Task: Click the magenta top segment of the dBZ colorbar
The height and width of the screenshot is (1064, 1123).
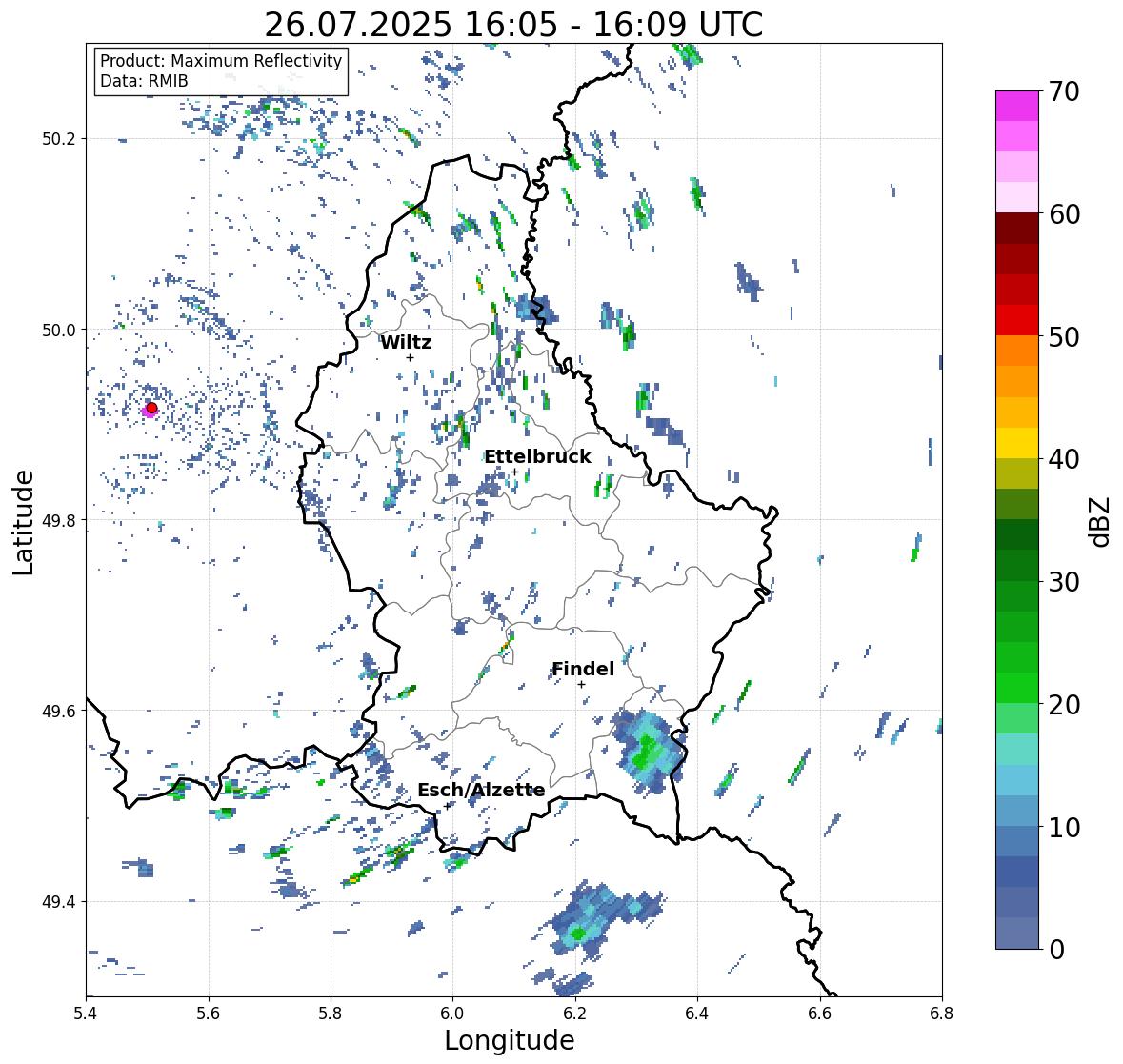Action: click(x=1017, y=106)
